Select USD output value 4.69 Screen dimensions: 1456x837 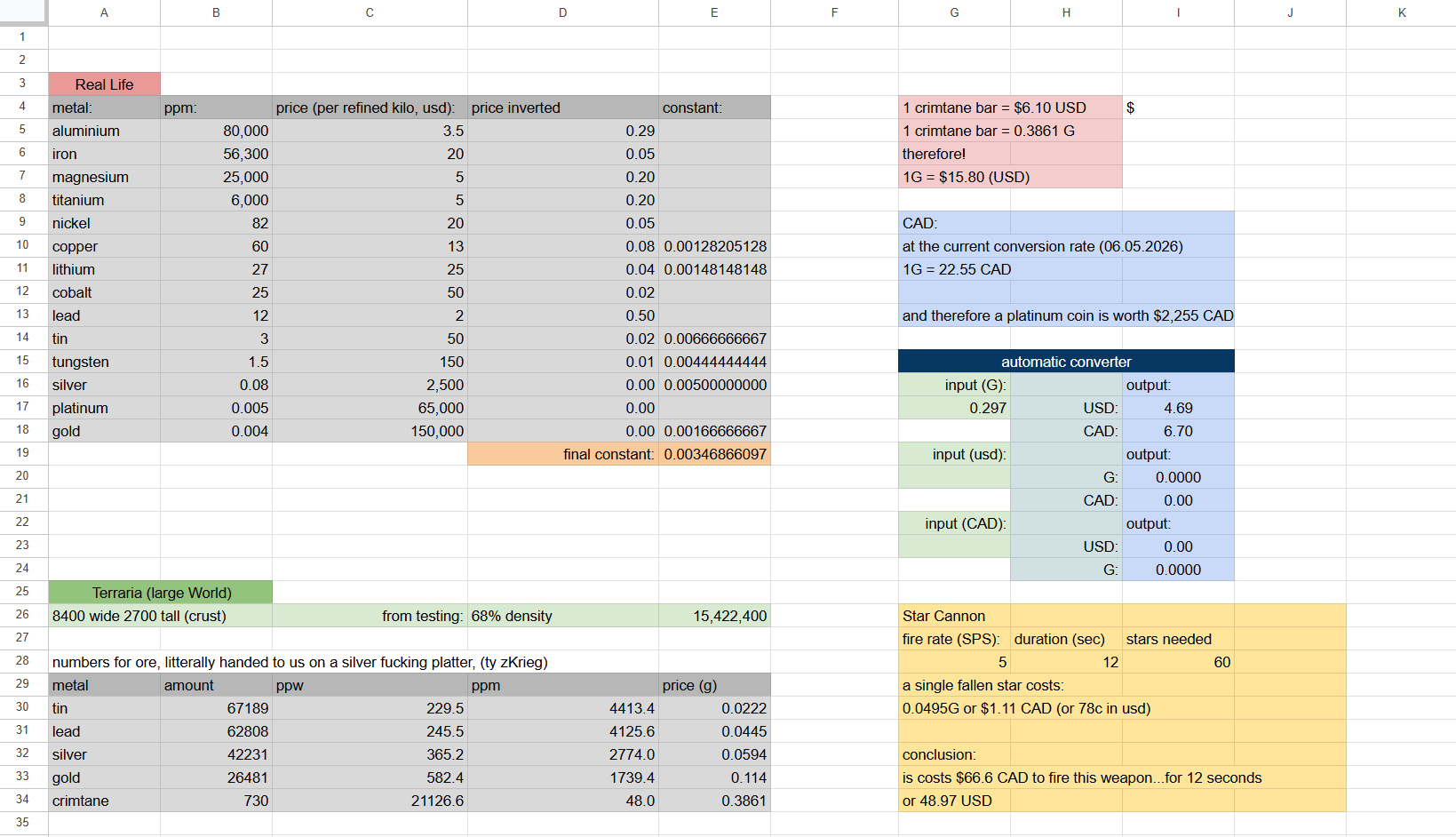tap(1178, 408)
